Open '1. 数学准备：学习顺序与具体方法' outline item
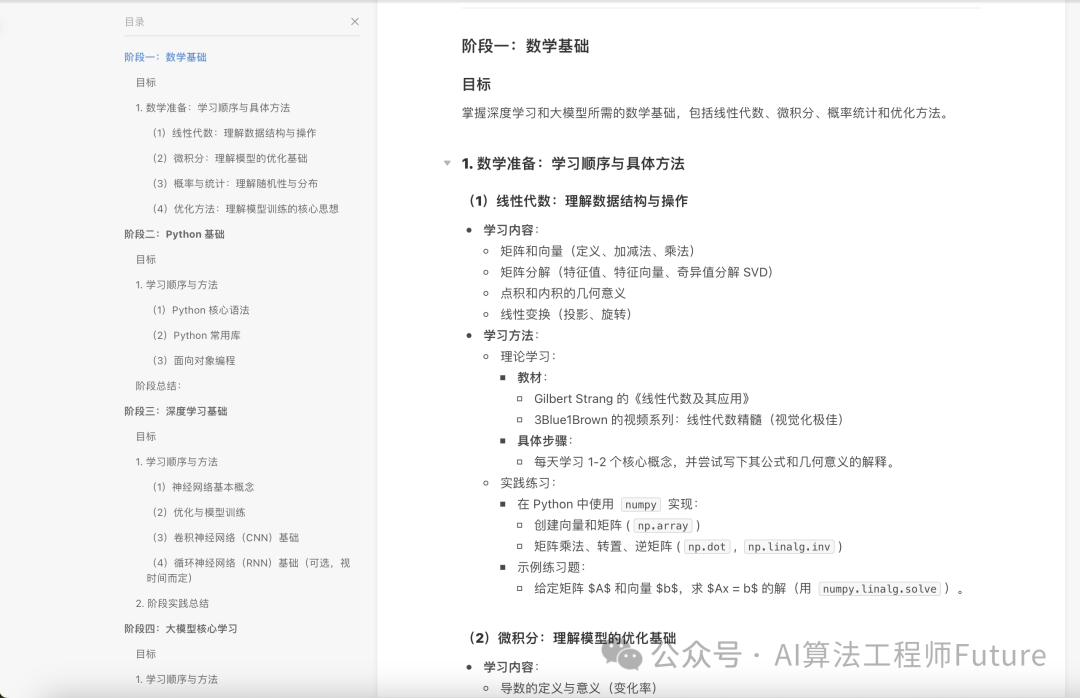This screenshot has height=698, width=1080. click(x=213, y=107)
